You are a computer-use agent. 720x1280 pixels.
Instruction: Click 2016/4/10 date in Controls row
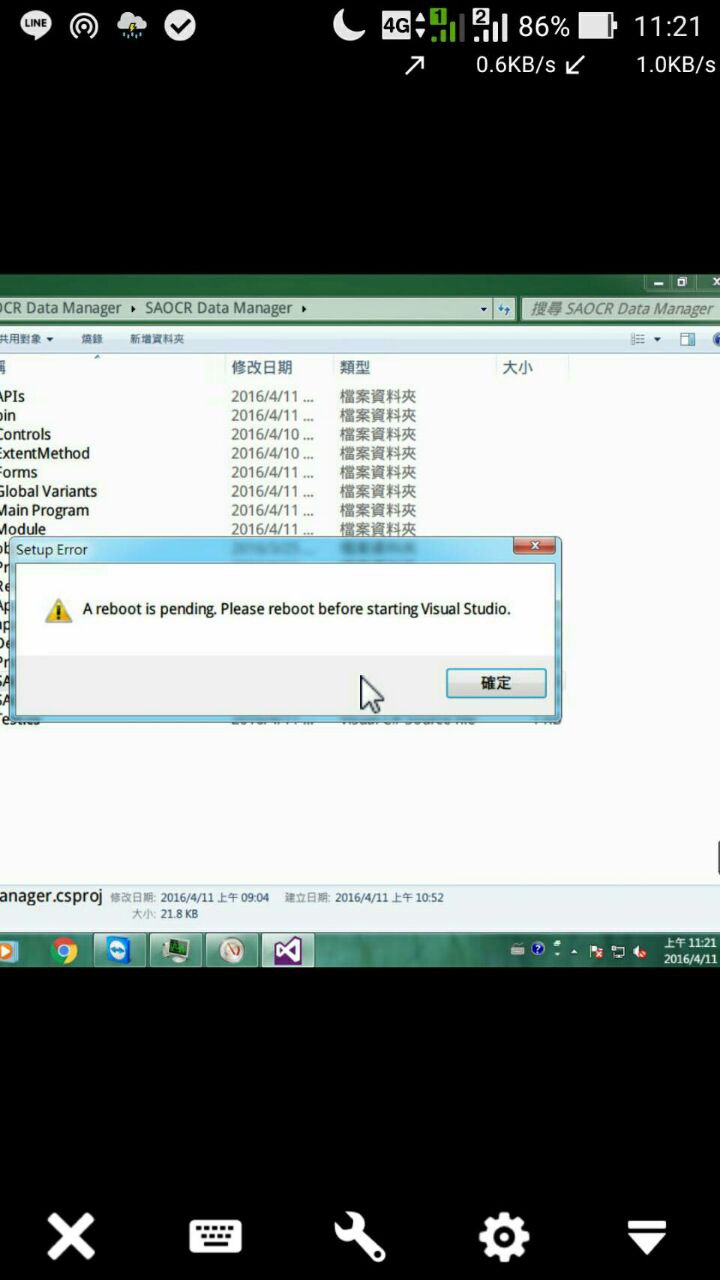click(272, 434)
